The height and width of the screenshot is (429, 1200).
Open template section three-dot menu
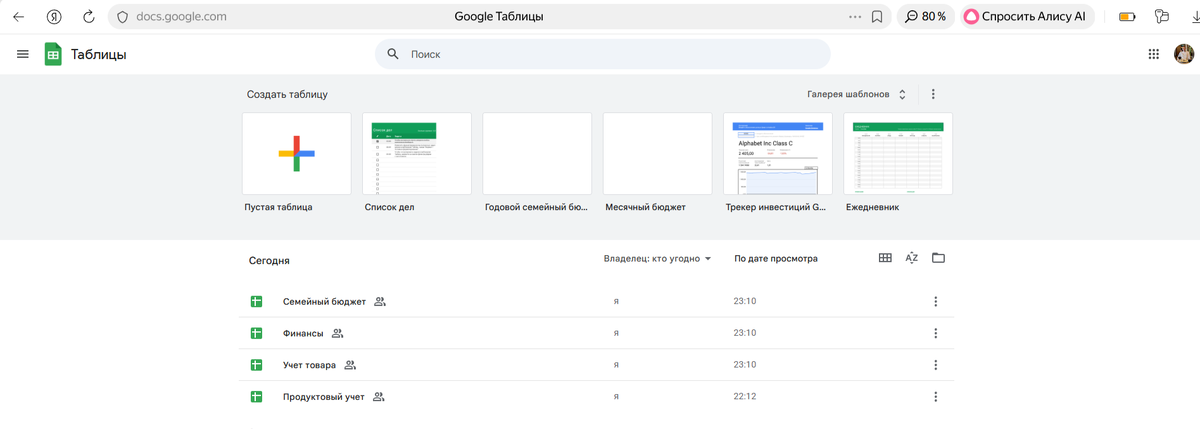(933, 94)
